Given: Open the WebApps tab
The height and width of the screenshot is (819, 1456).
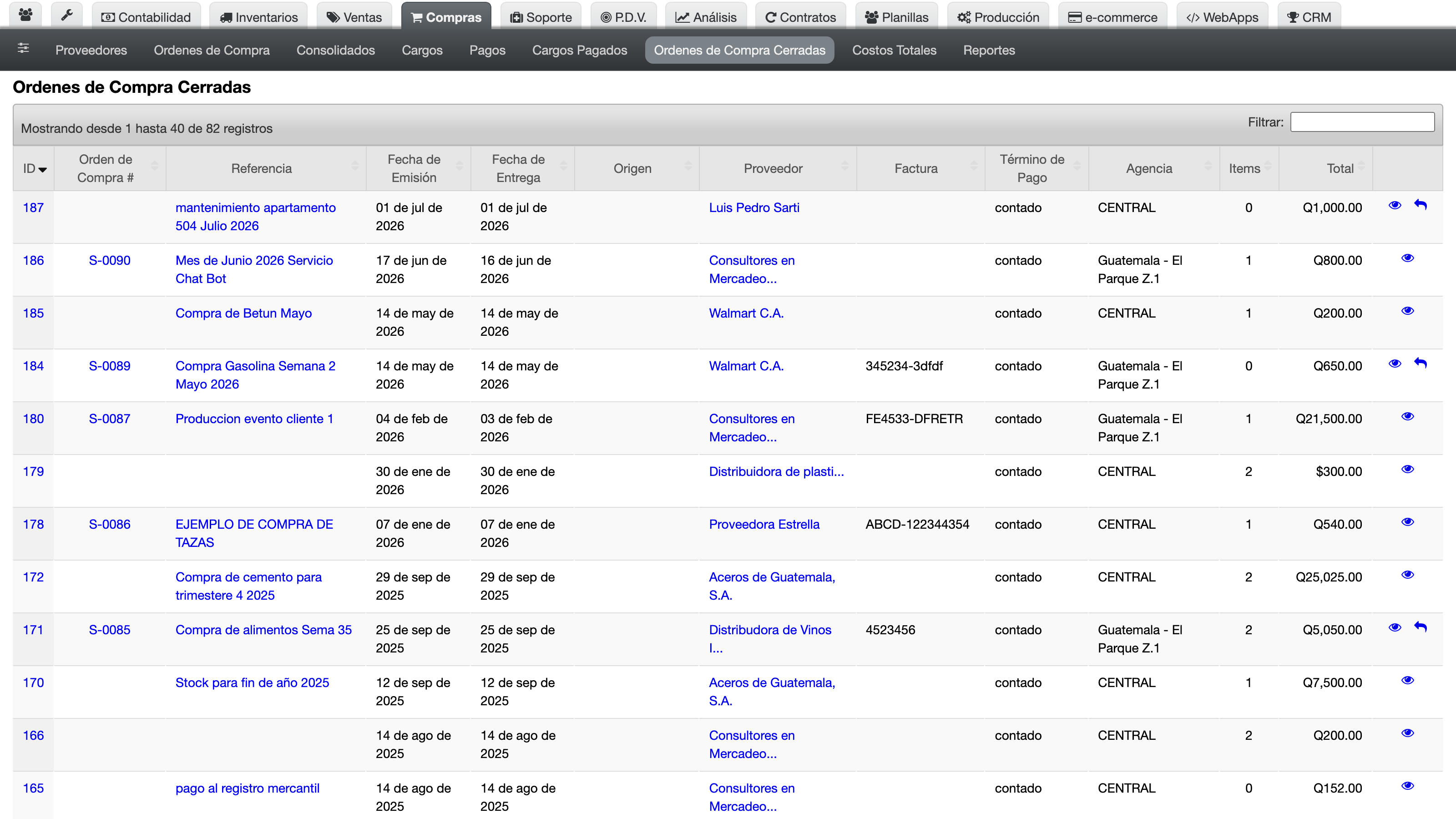Looking at the screenshot, I should pos(1222,16).
